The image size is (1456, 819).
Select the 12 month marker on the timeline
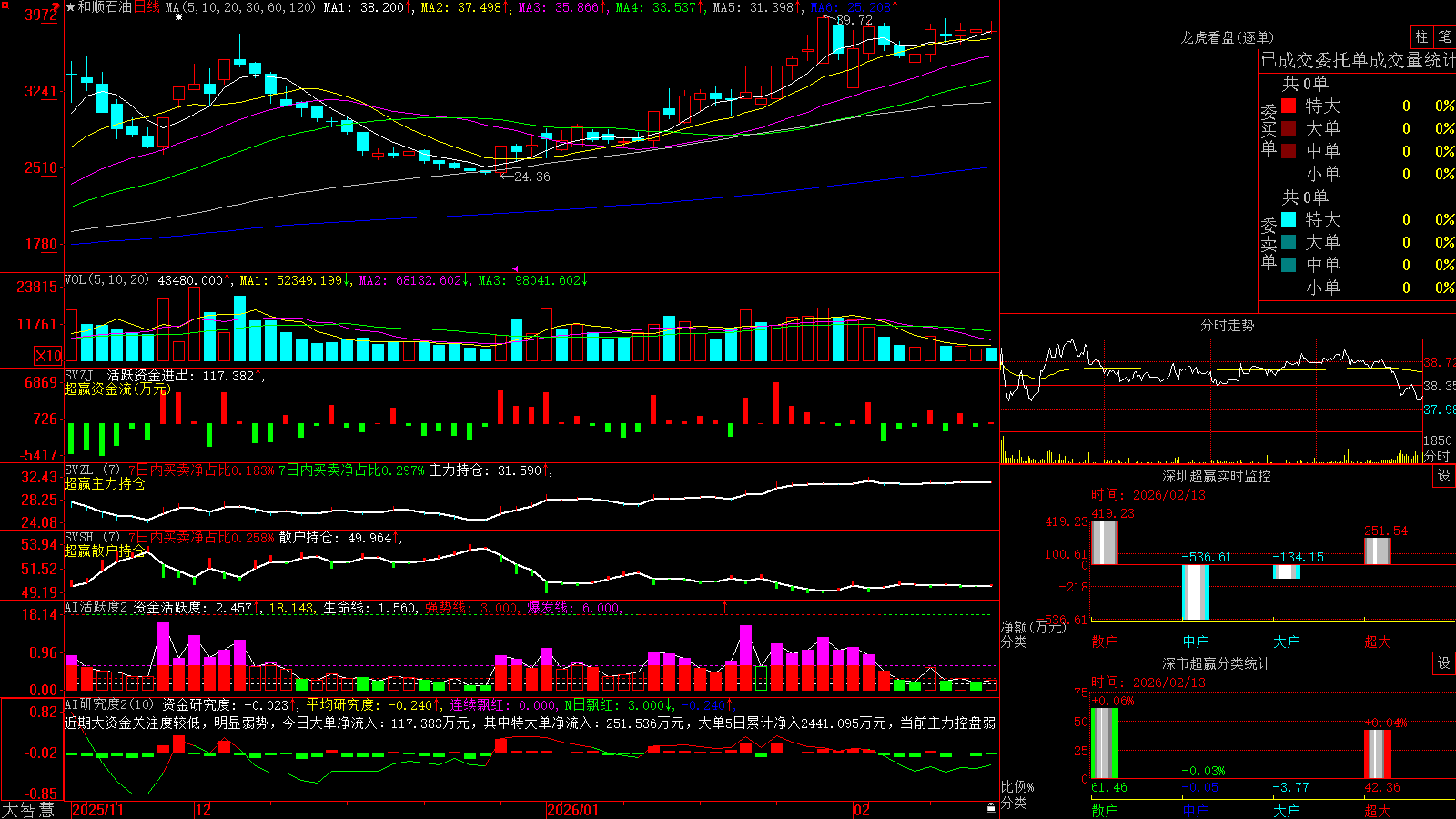click(x=204, y=810)
